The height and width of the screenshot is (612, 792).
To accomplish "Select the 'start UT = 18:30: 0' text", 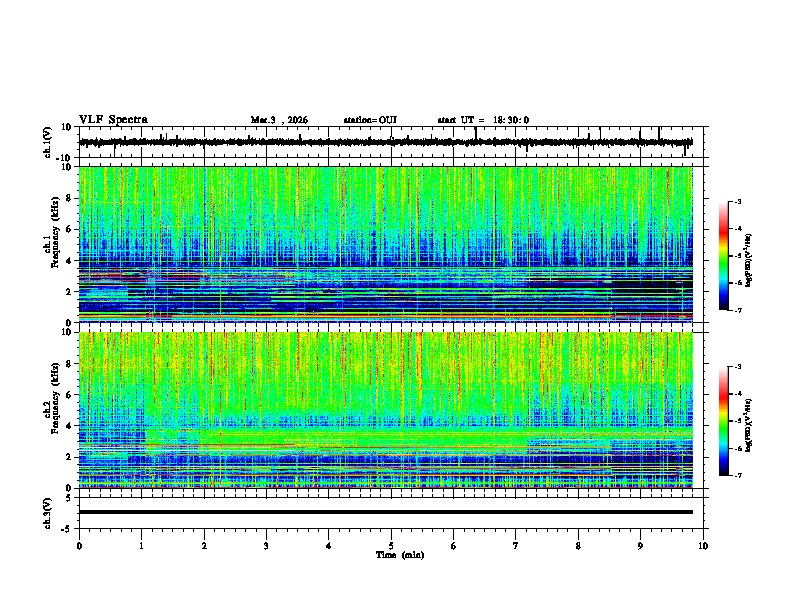I will (x=483, y=120).
